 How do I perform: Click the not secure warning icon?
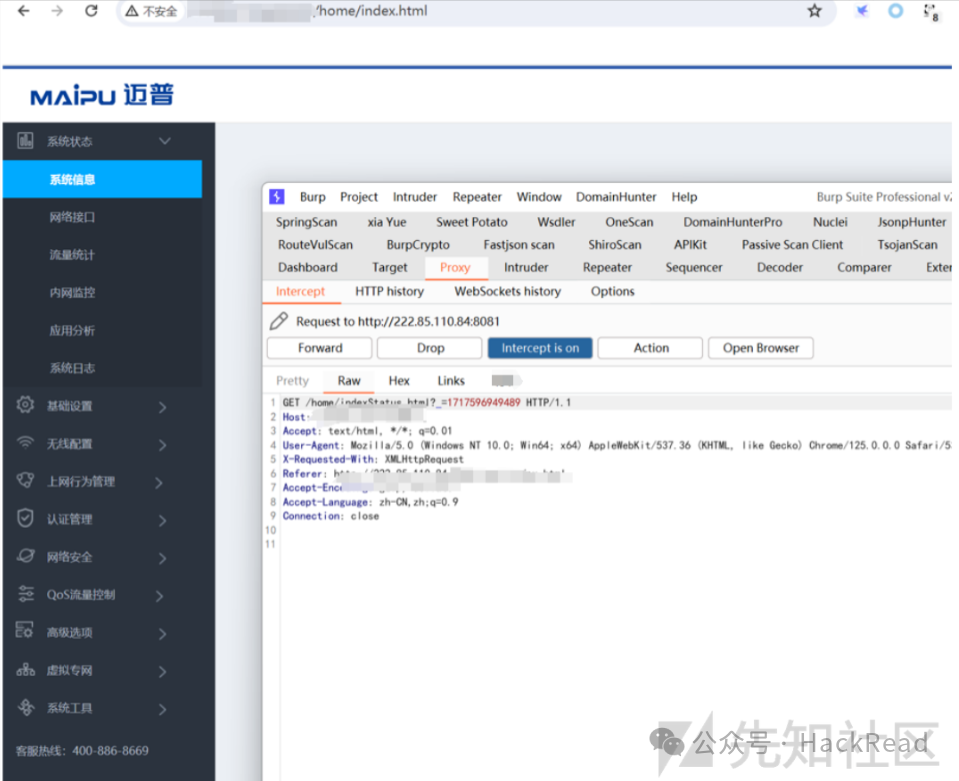click(131, 11)
